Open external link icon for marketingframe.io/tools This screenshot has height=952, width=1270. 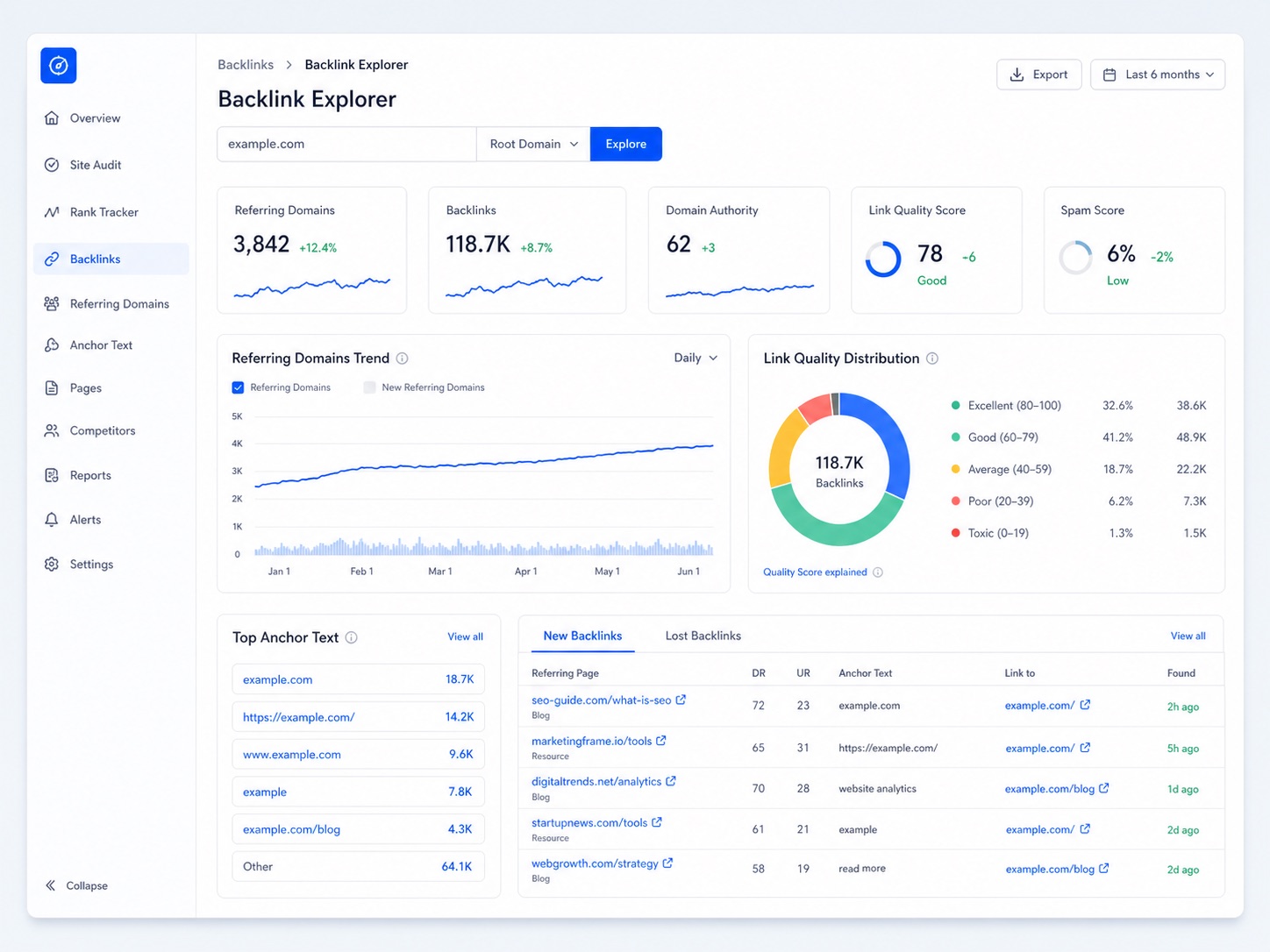tap(661, 741)
